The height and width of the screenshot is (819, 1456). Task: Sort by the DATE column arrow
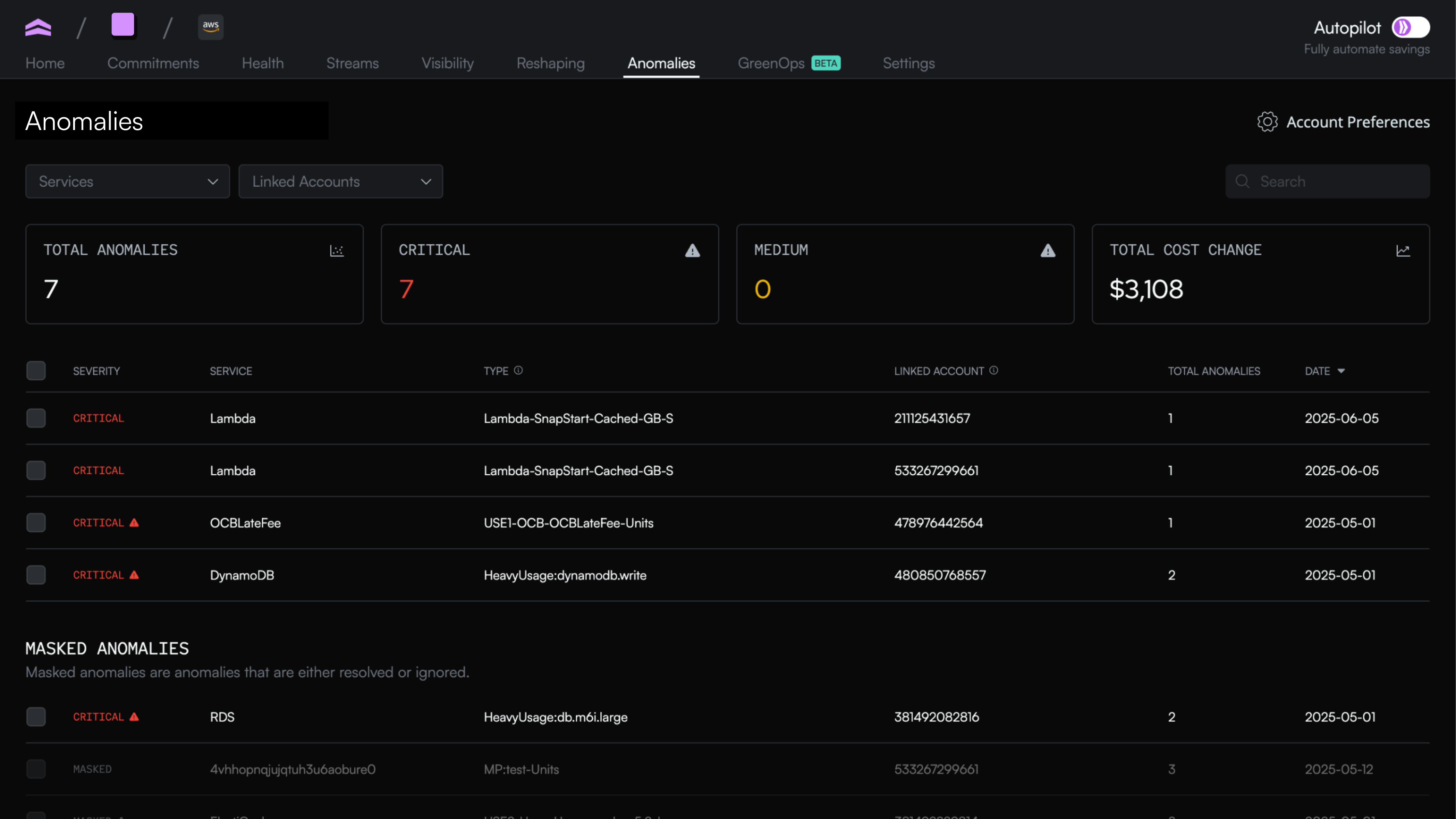[1341, 371]
